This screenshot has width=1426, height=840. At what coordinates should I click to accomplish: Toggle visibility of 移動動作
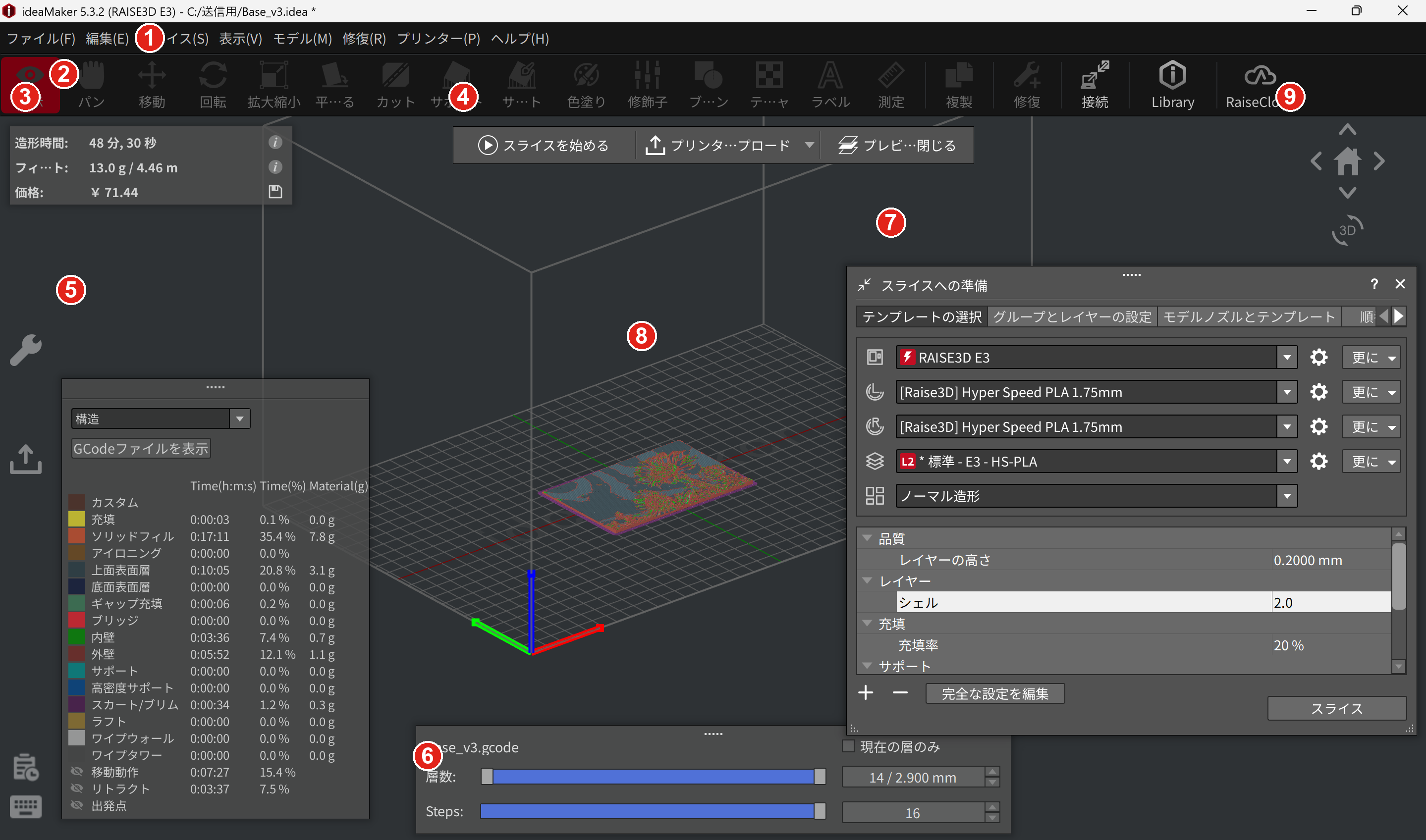[76, 772]
